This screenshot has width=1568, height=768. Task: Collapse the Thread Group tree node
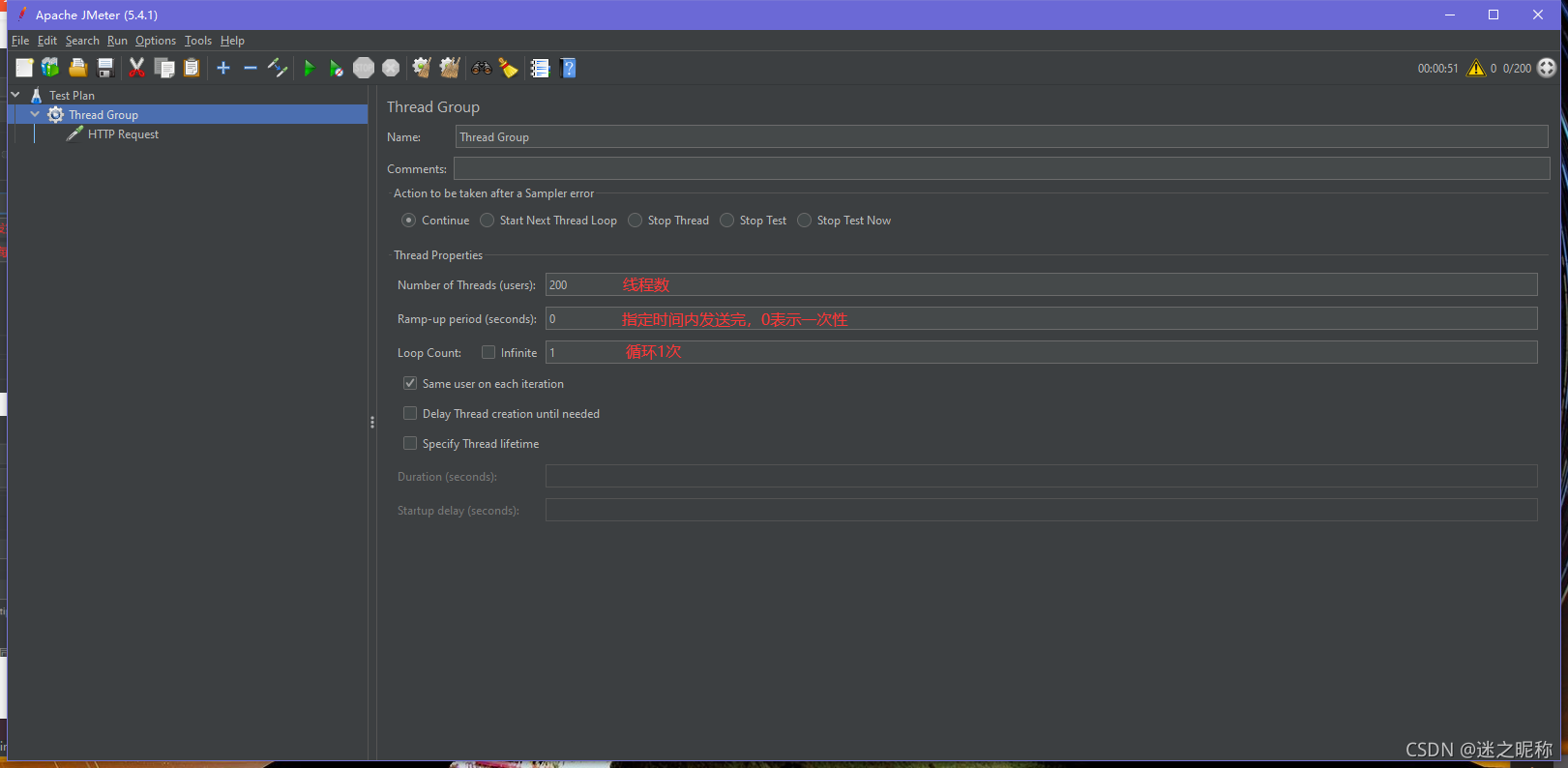tap(35, 114)
